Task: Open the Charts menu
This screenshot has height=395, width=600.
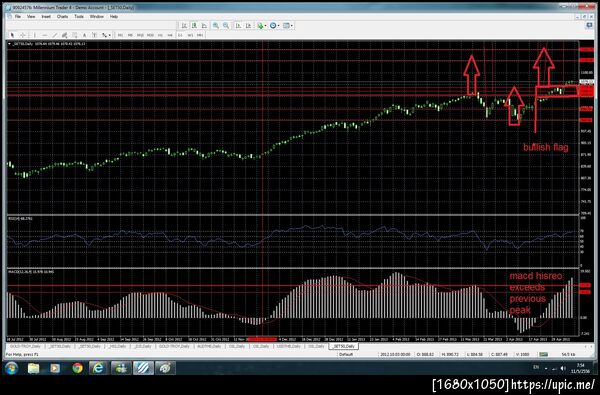Action: tap(62, 17)
